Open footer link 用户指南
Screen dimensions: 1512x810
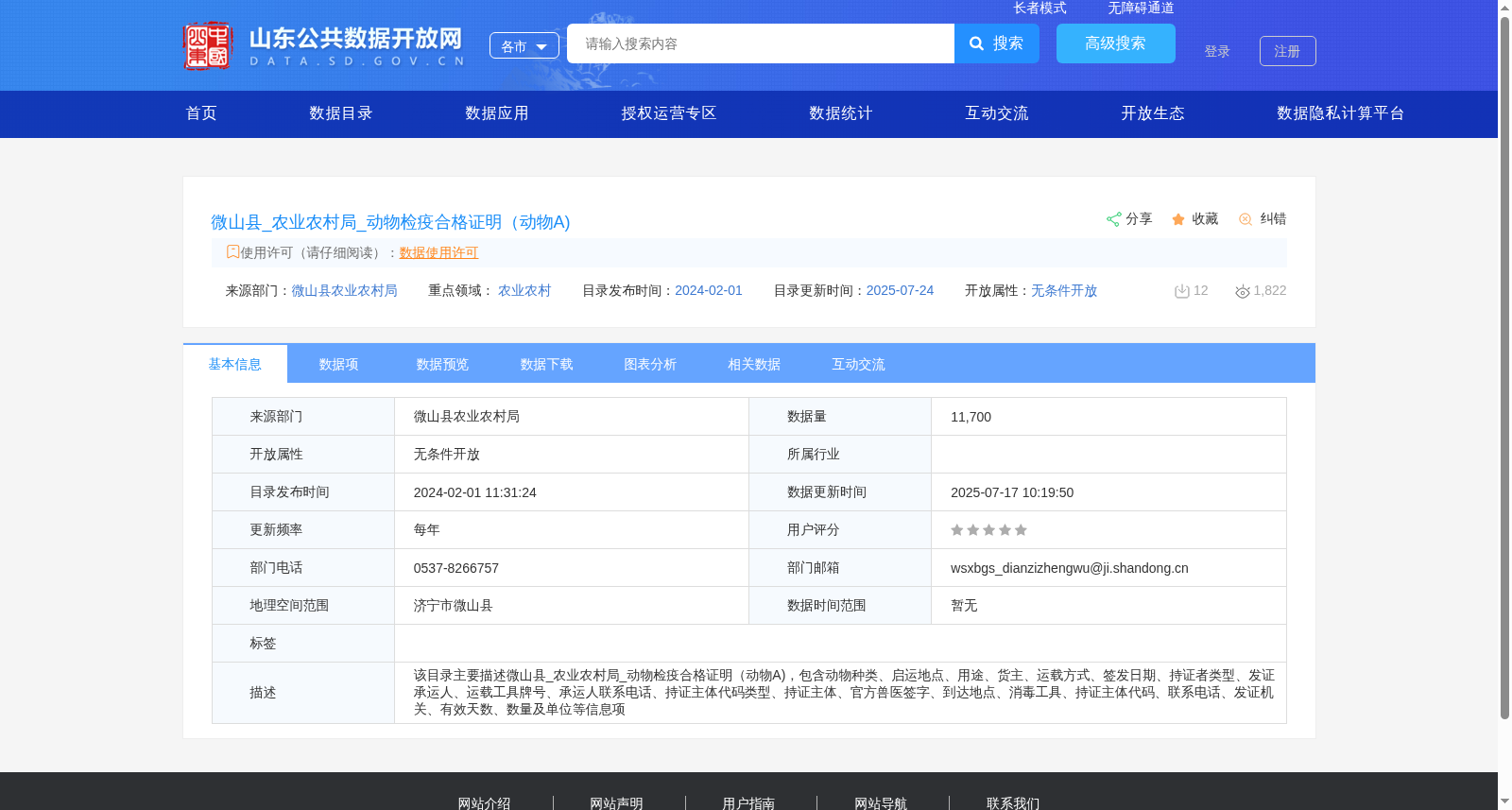(748, 803)
